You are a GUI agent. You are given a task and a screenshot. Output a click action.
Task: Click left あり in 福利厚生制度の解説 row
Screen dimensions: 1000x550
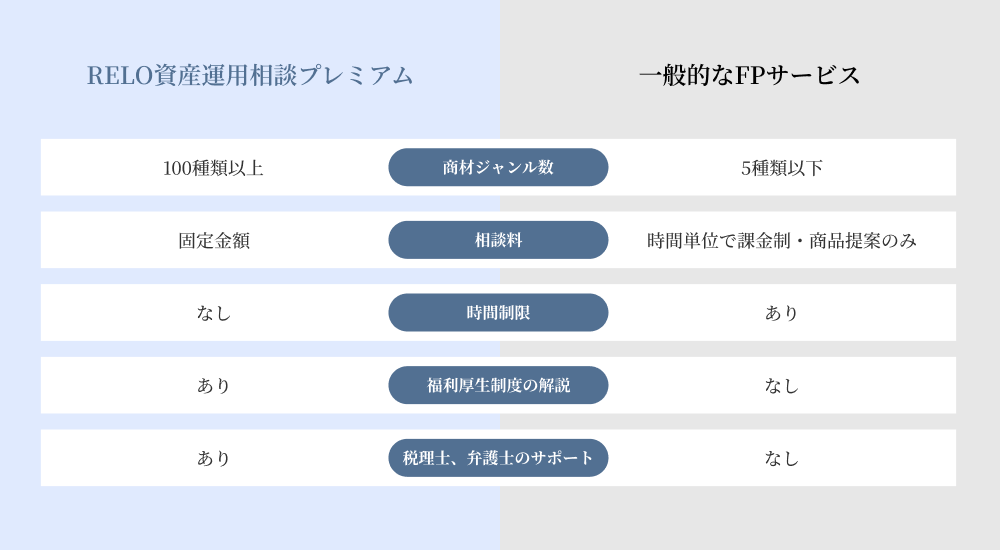click(x=213, y=385)
